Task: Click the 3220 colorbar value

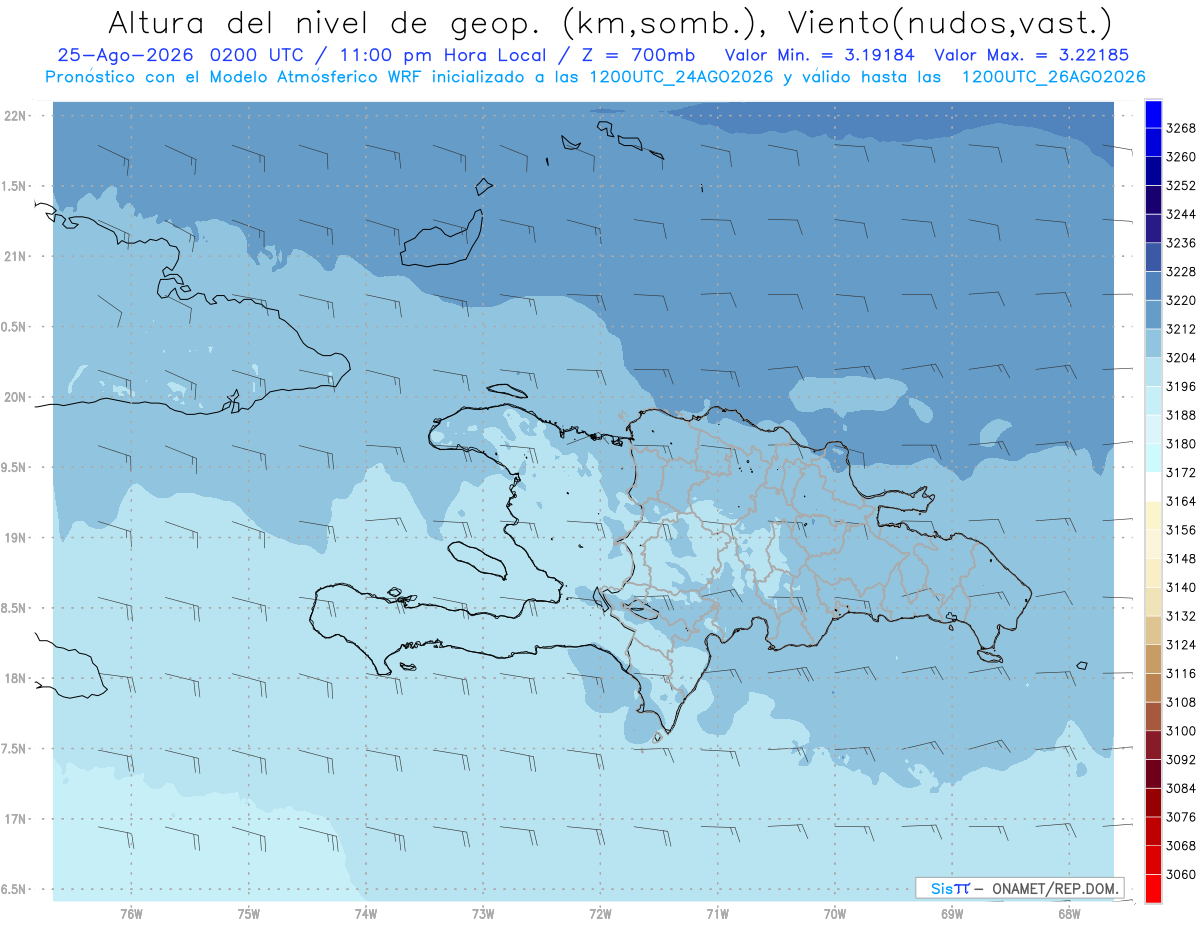Action: click(1181, 300)
